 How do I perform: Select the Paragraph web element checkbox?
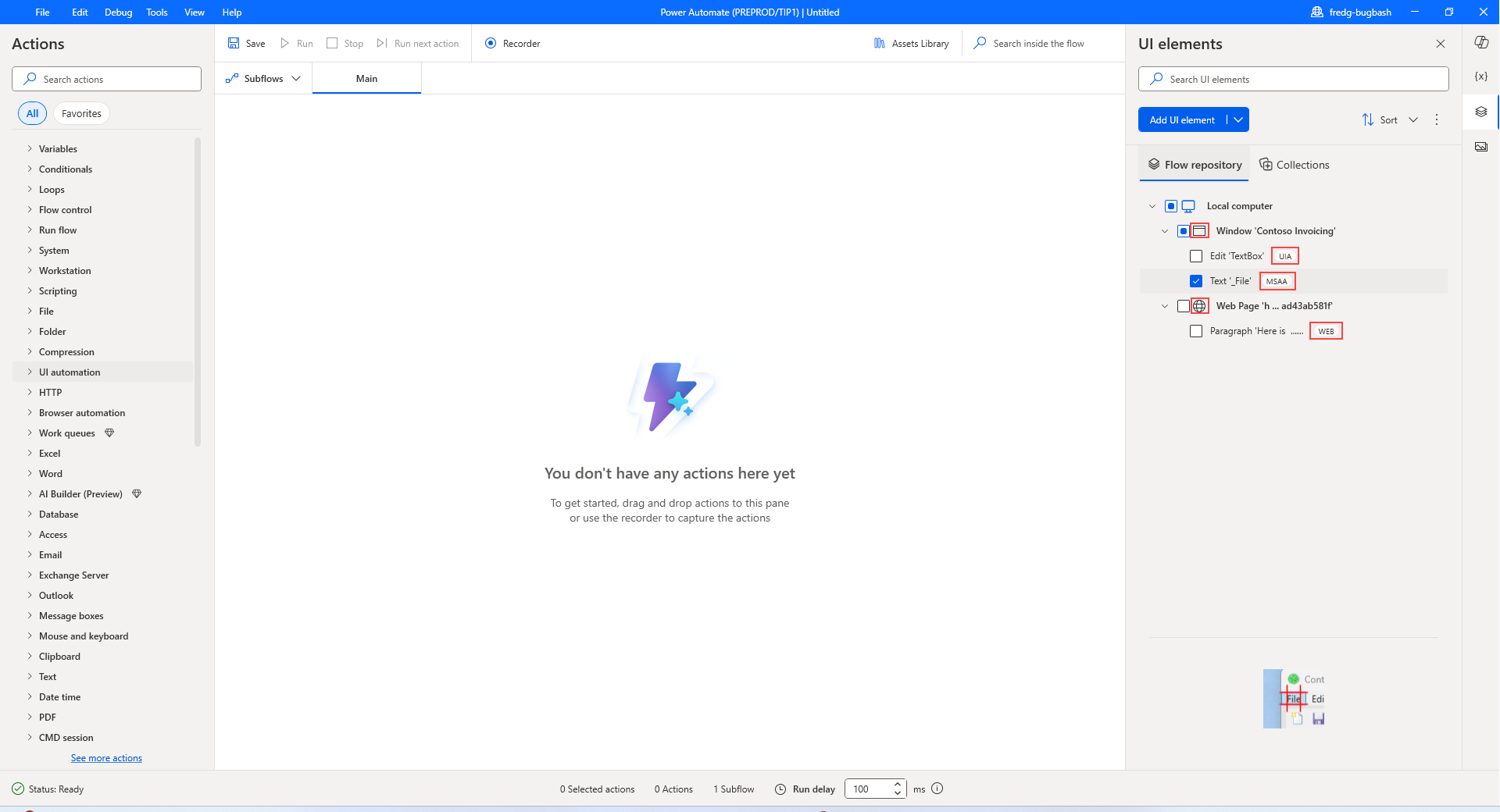[1196, 331]
